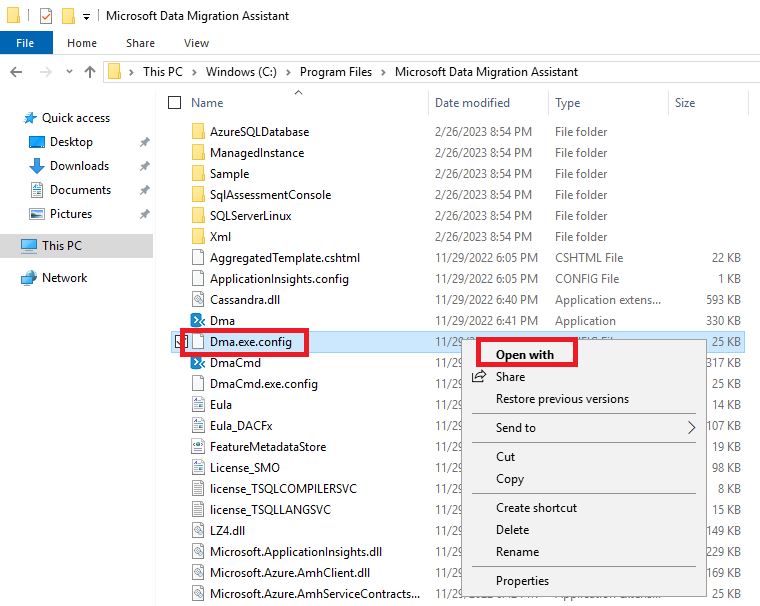The height and width of the screenshot is (606, 760).
Task: Choose Create shortcut from context menu
Action: point(537,508)
